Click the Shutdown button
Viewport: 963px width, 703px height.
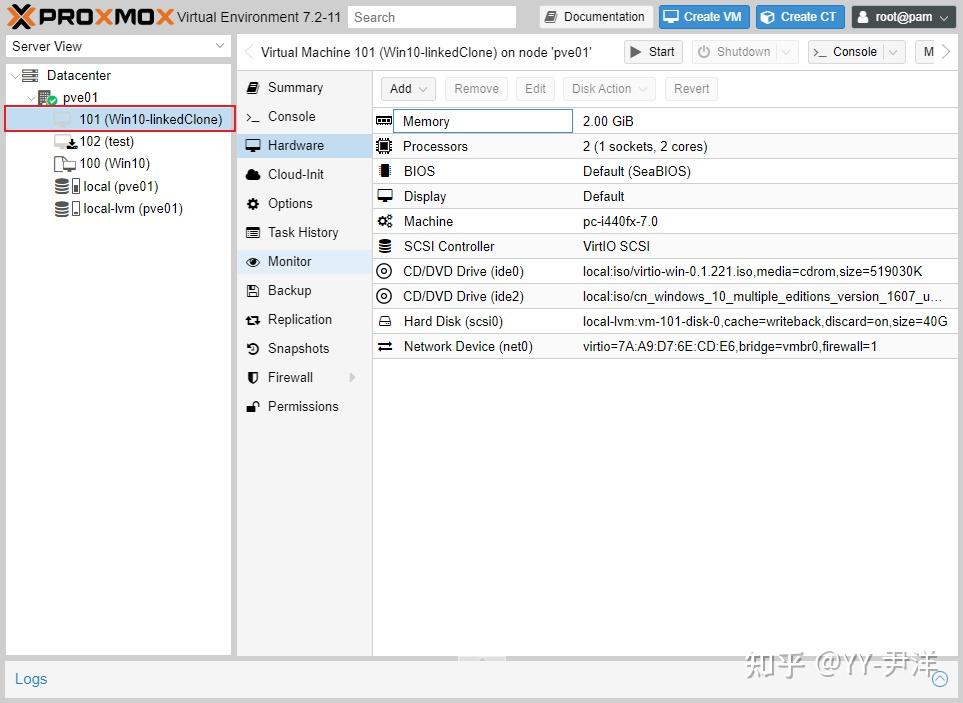pos(735,52)
